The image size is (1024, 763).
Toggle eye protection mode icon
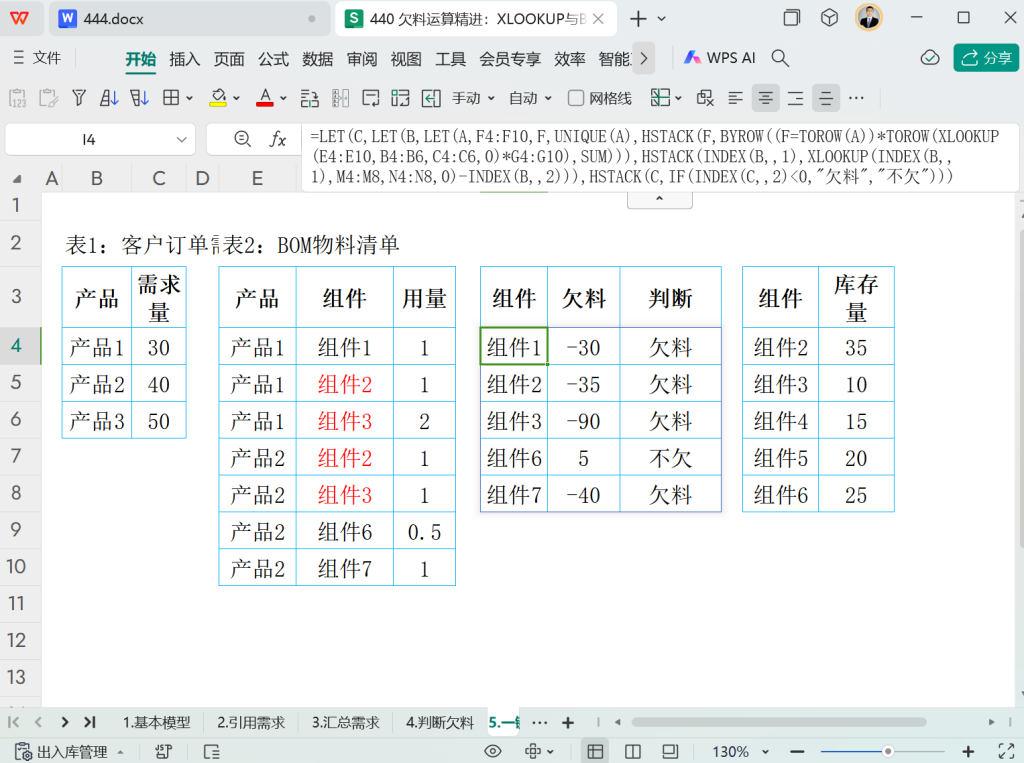tap(493, 752)
